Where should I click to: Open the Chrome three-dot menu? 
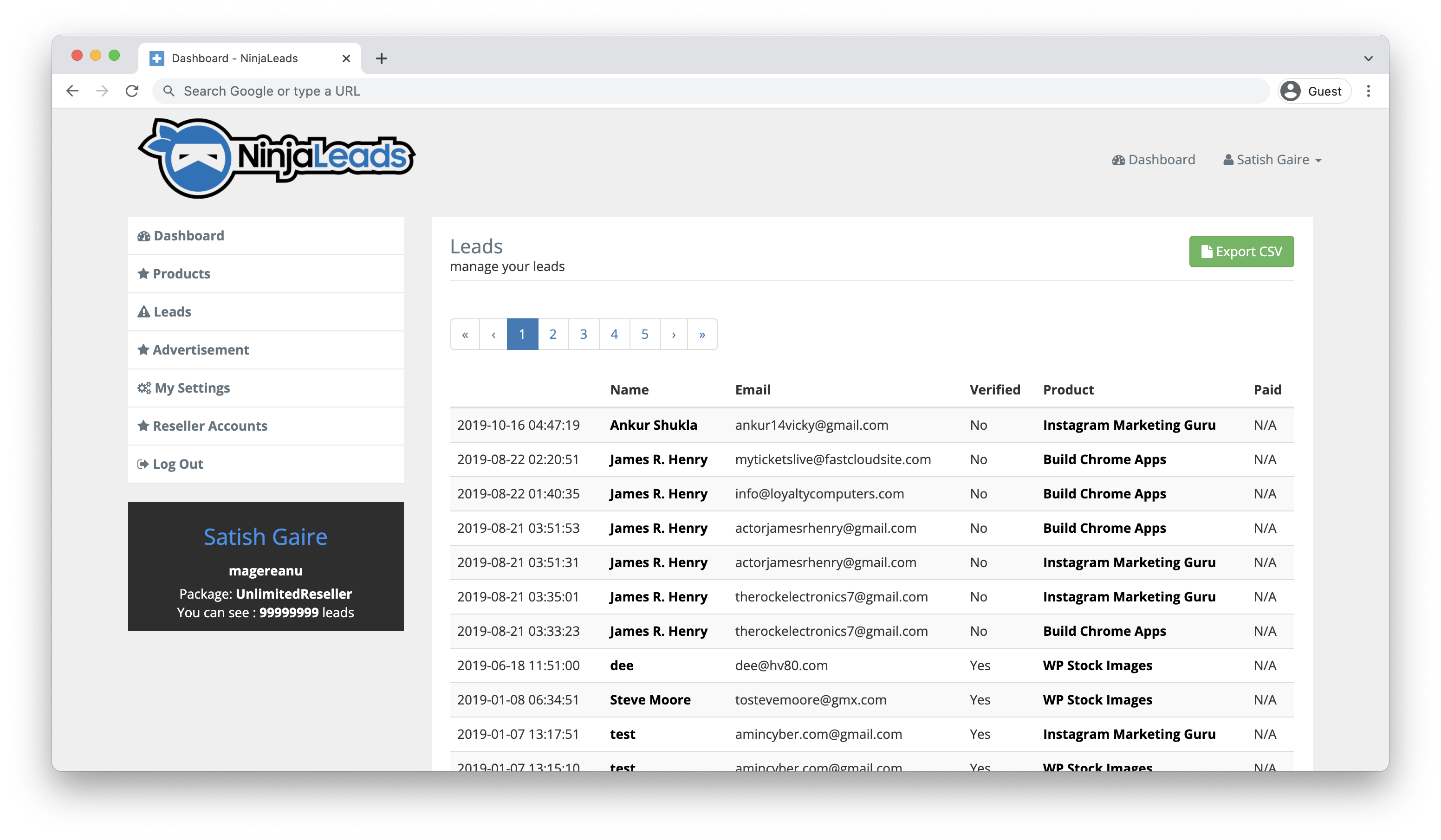click(x=1369, y=91)
